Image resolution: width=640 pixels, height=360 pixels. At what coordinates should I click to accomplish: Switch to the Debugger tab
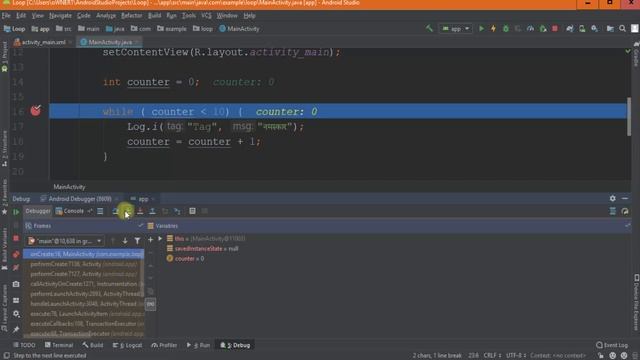point(38,211)
